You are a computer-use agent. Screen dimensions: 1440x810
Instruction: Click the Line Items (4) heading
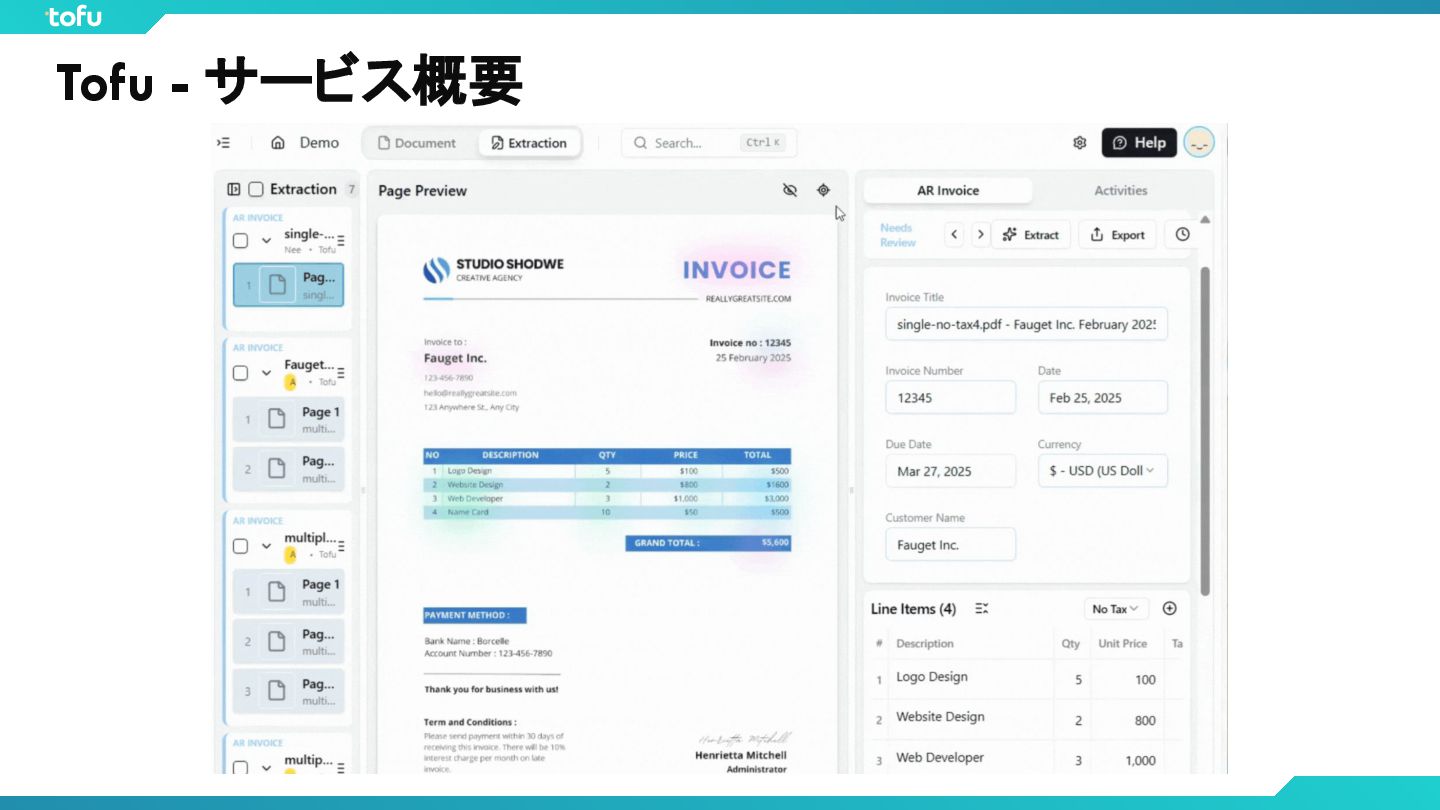(913, 608)
